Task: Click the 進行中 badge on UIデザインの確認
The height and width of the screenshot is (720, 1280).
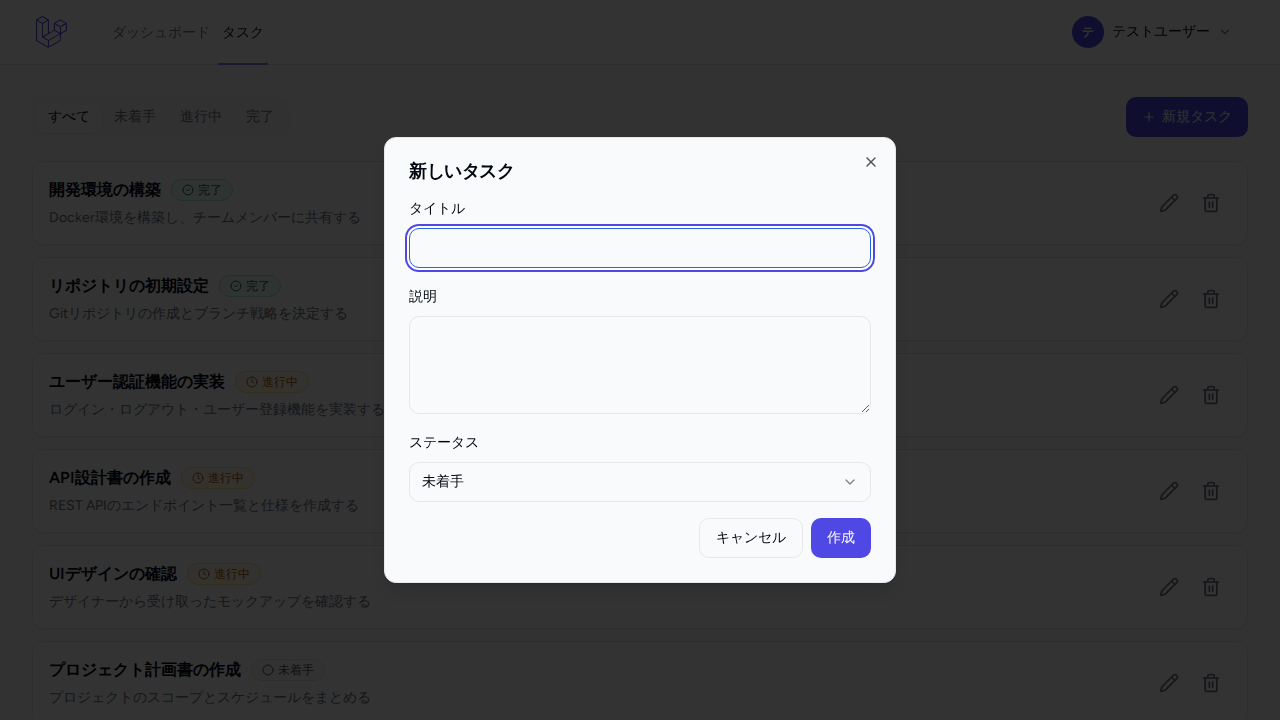Action: (x=224, y=574)
